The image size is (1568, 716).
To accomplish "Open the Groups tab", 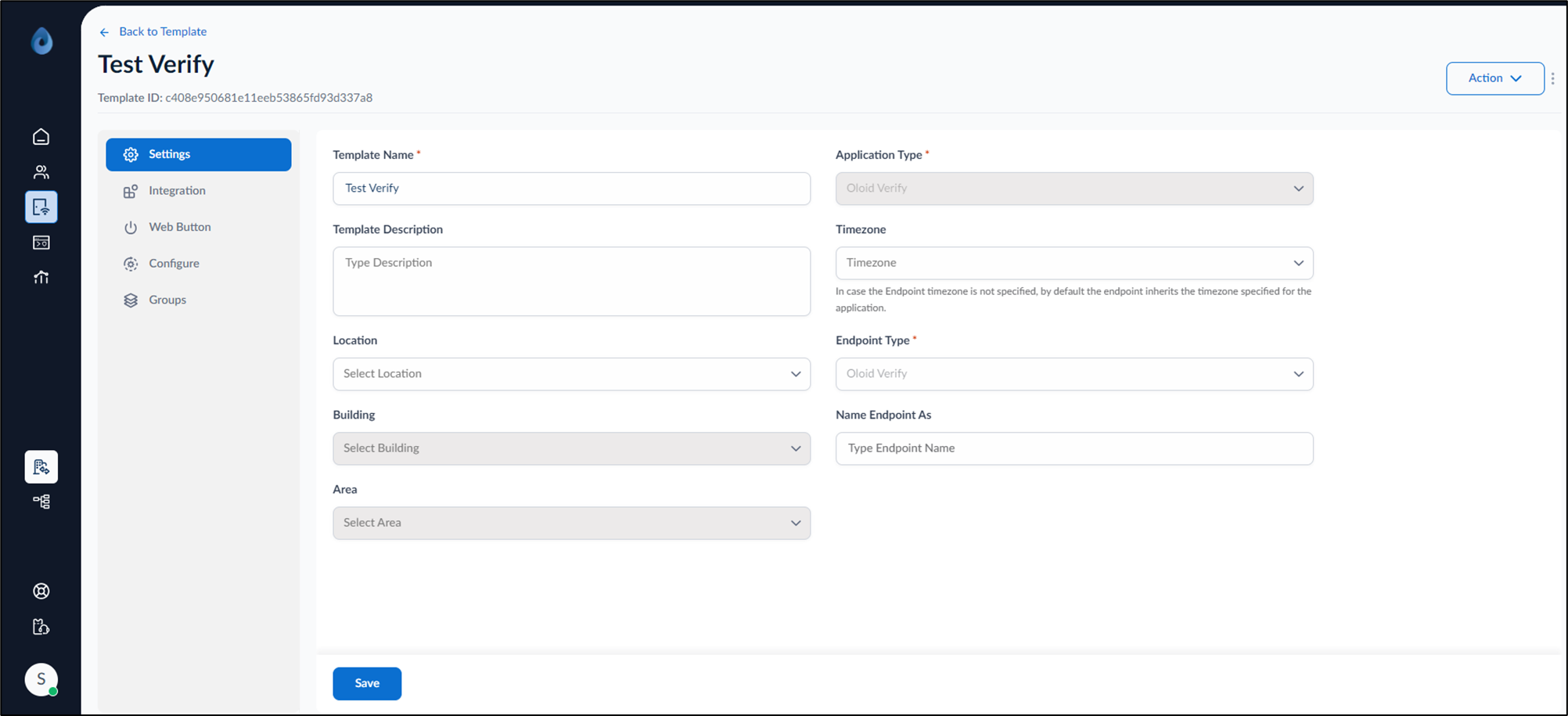I will pos(199,300).
